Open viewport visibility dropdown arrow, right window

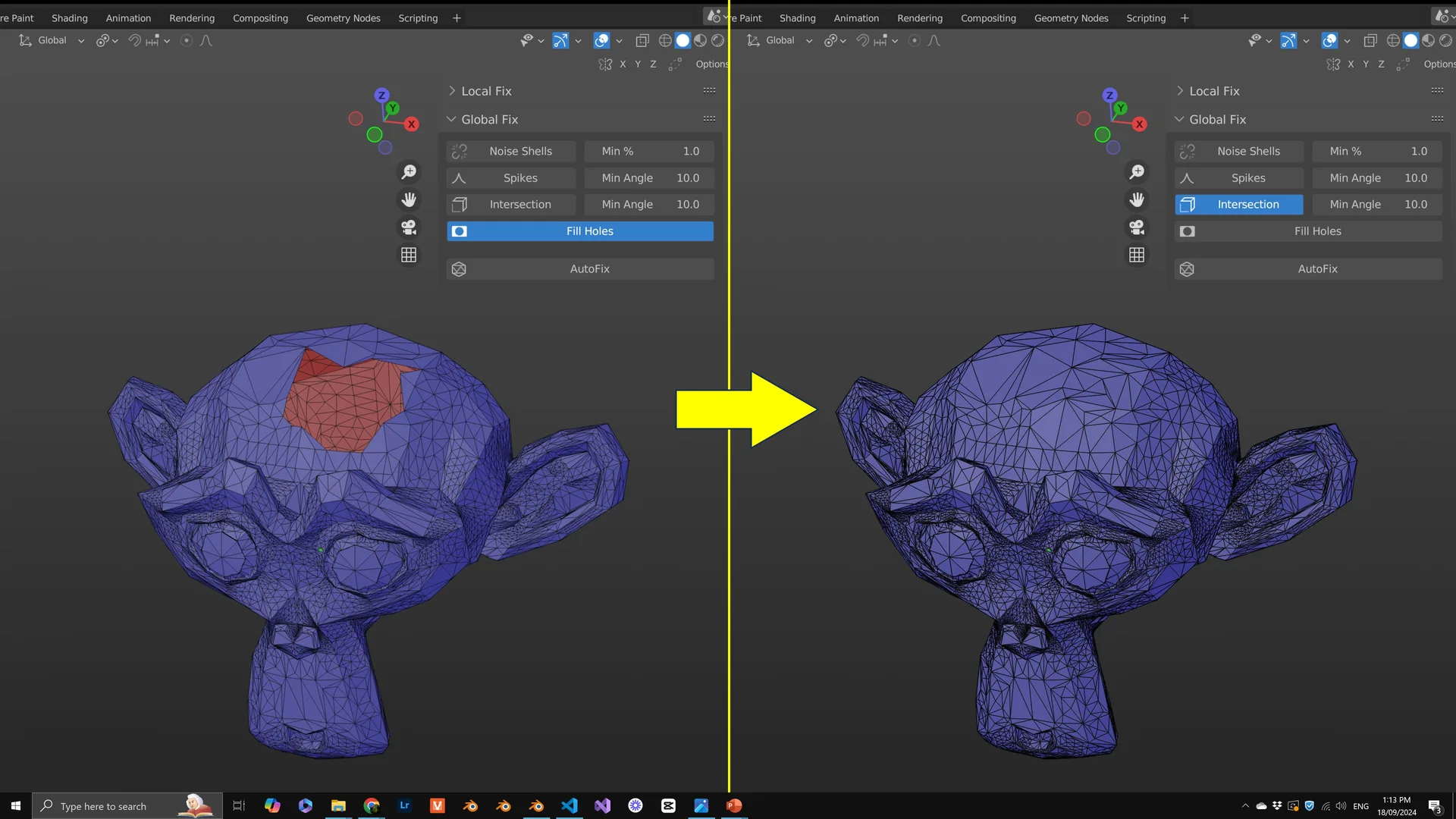pyautogui.click(x=1269, y=41)
